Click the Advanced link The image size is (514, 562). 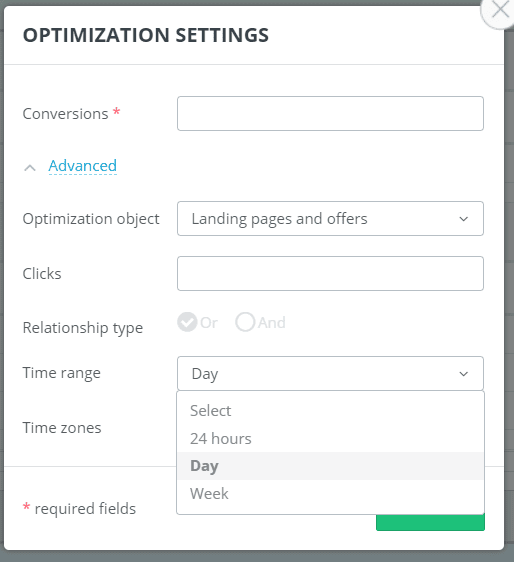coord(82,166)
